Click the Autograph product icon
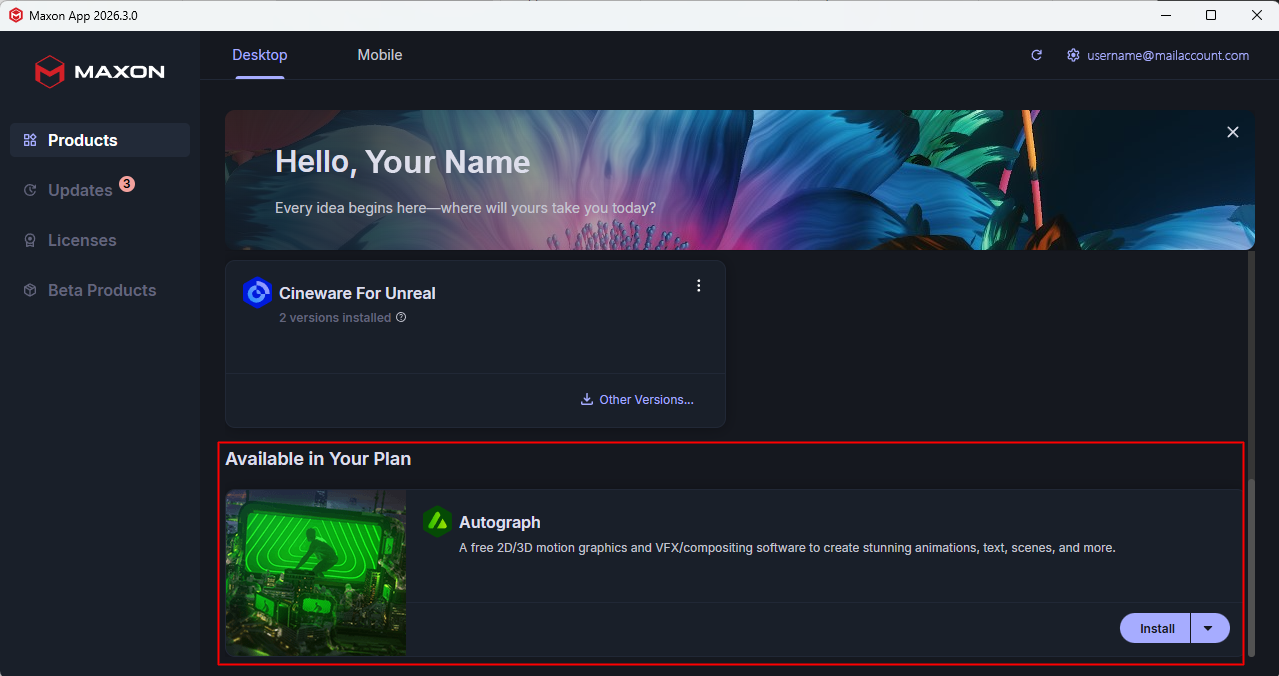The image size is (1279, 676). coord(438,522)
